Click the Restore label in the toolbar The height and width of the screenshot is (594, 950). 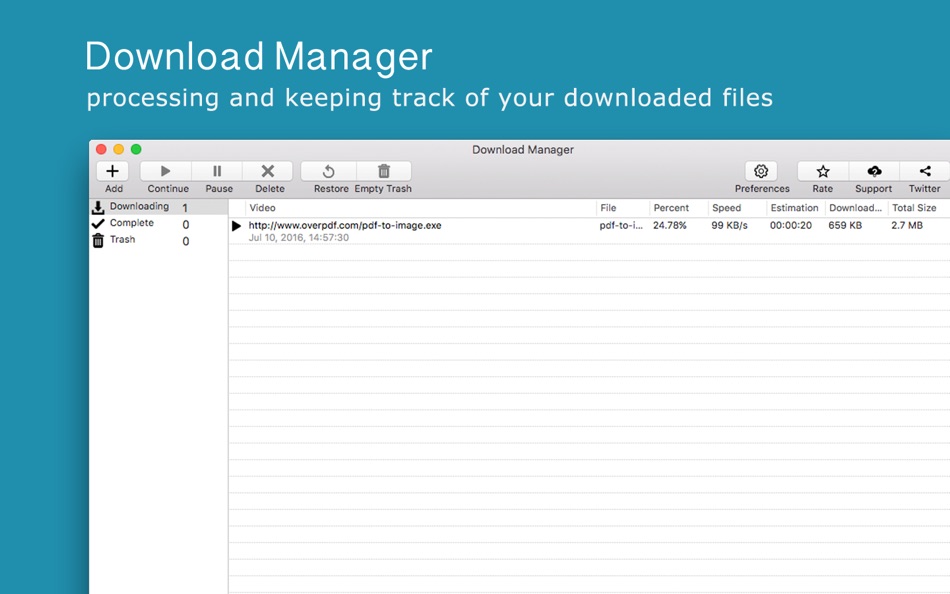click(x=331, y=189)
